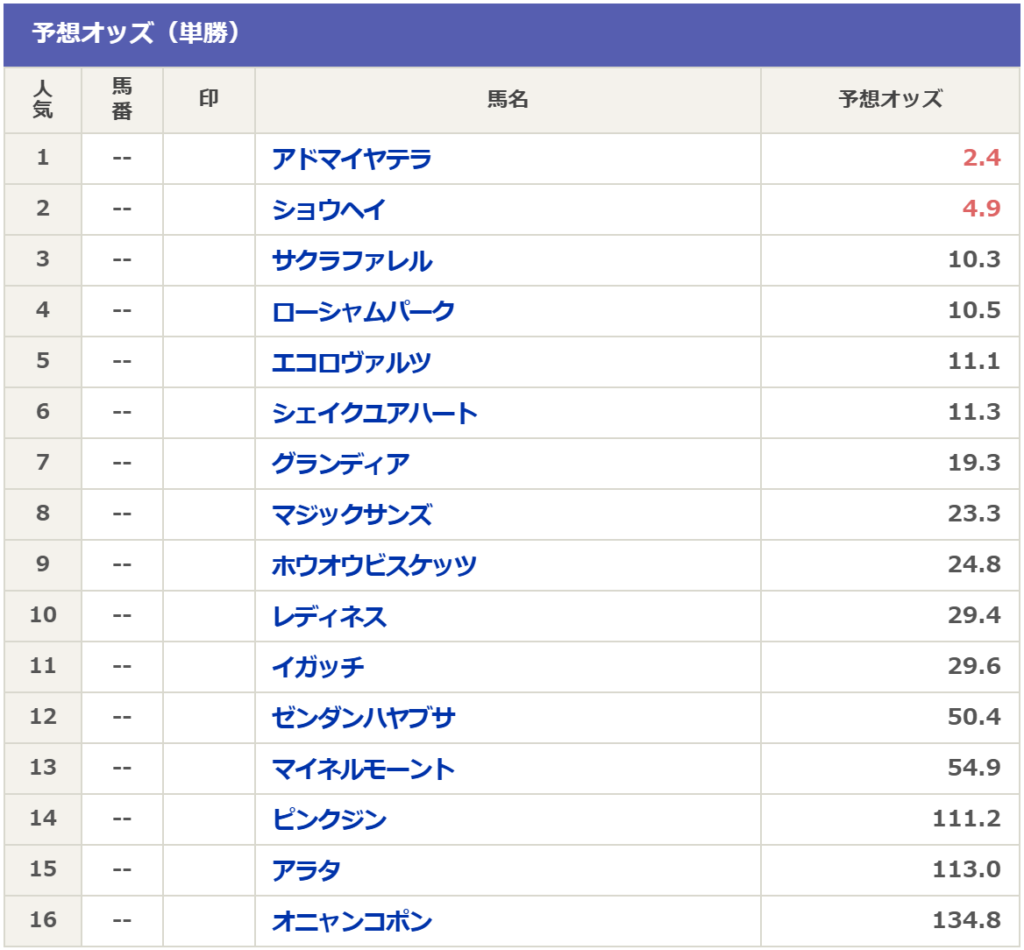The image size is (1024, 950).
Task: Select the マイネルモーント link
Action: [x=362, y=769]
